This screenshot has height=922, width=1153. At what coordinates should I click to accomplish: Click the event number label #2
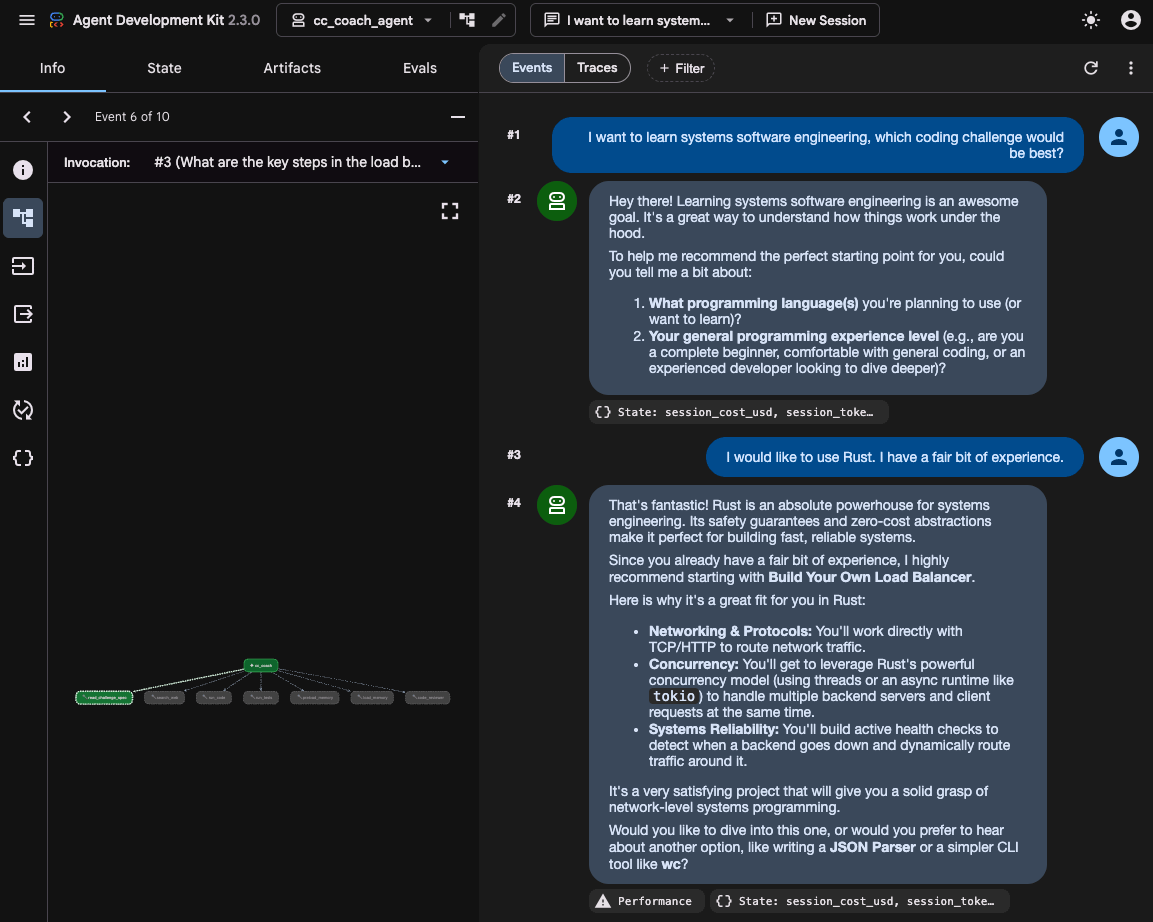tap(514, 199)
